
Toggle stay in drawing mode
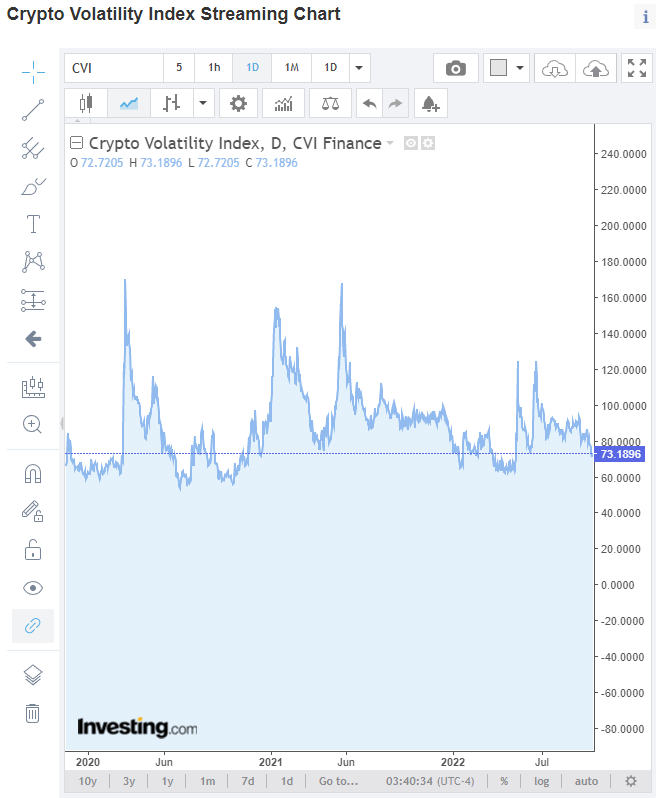tap(33, 511)
